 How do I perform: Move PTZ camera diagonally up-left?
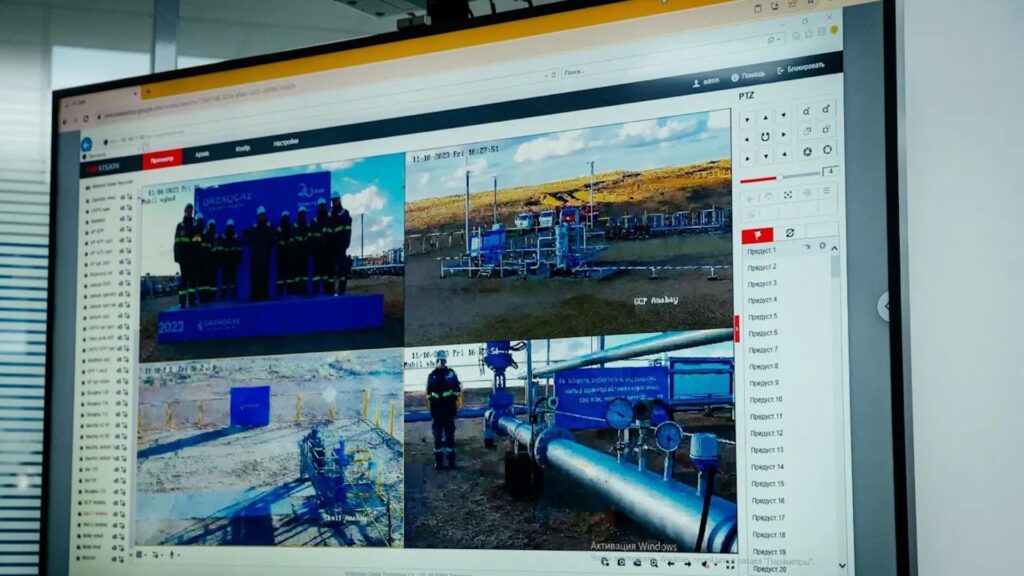point(747,120)
